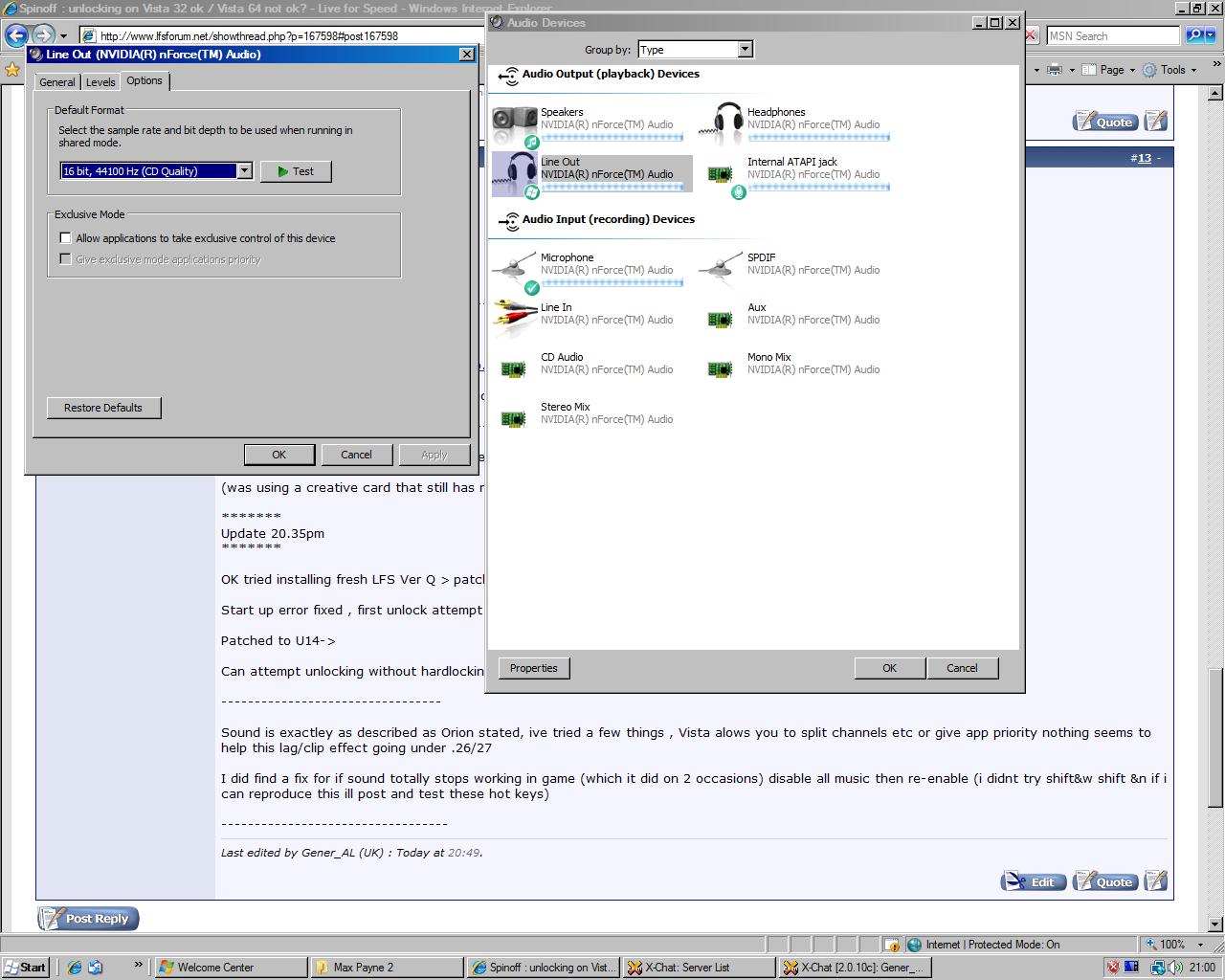Viewport: 1225px width, 980px height.
Task: Open Properties in Audio Devices window
Action: [x=534, y=668]
